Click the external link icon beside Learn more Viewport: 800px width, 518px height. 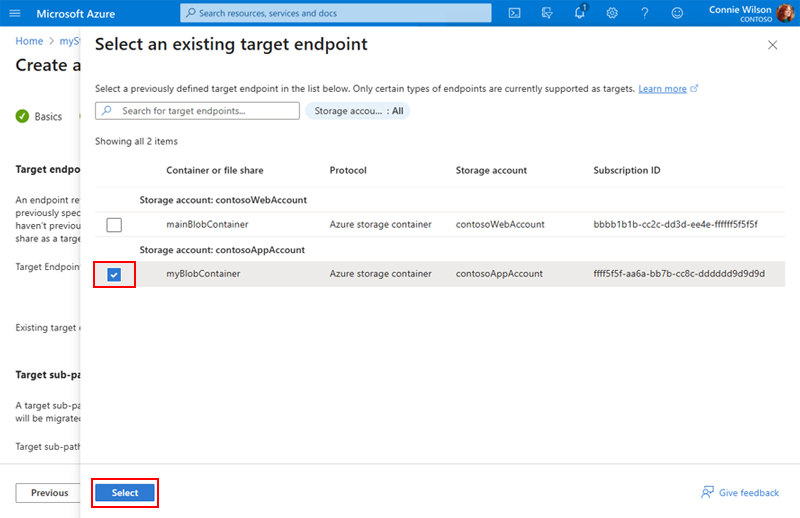[x=694, y=89]
